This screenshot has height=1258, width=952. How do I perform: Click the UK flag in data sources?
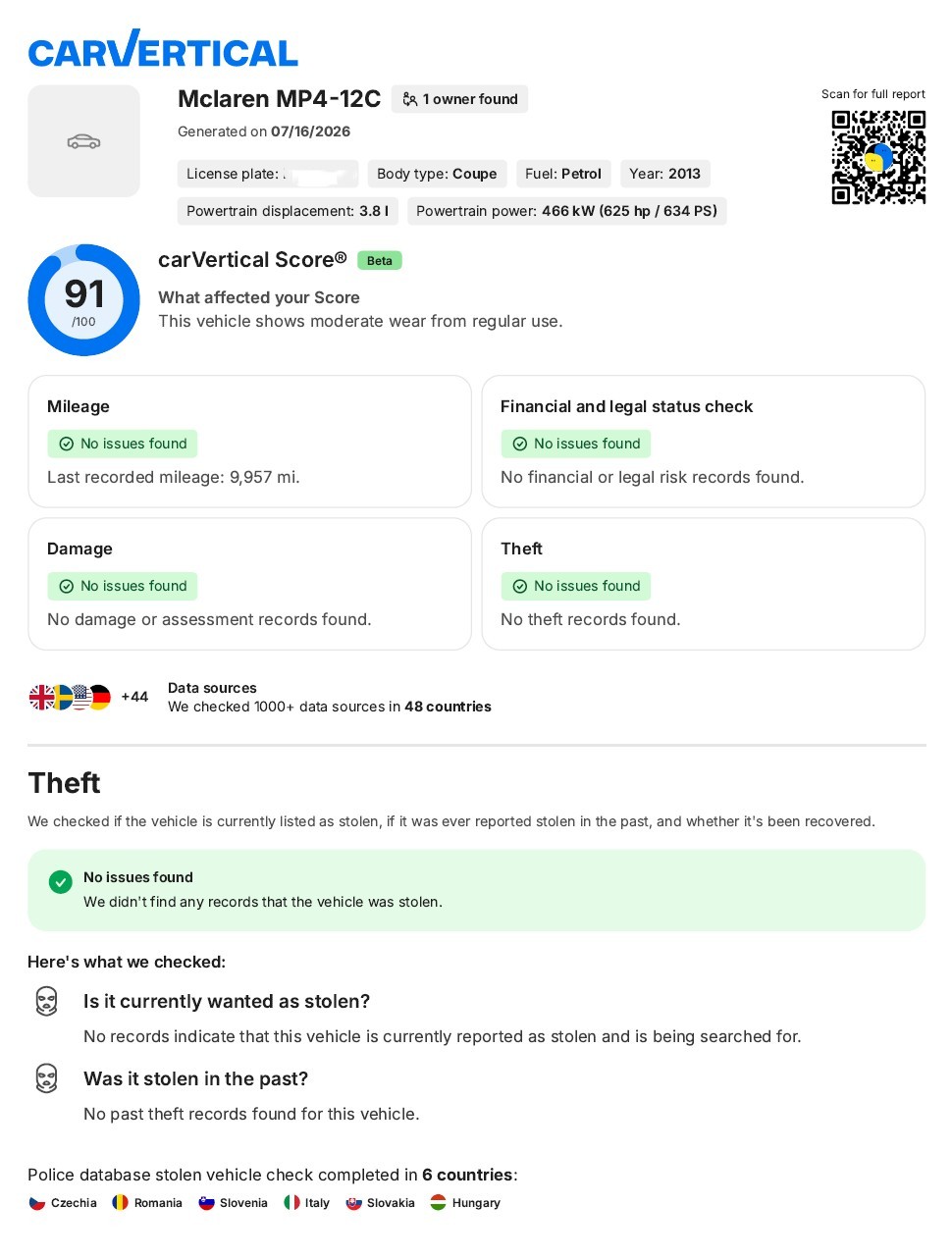point(41,697)
